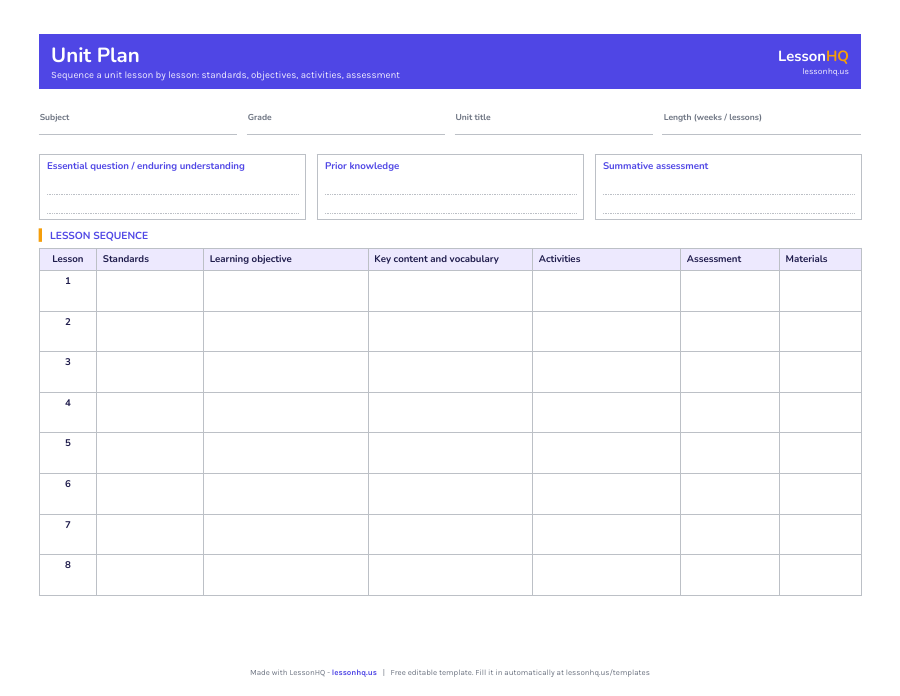
Task: Click the Prior knowledge box
Action: tap(451, 187)
